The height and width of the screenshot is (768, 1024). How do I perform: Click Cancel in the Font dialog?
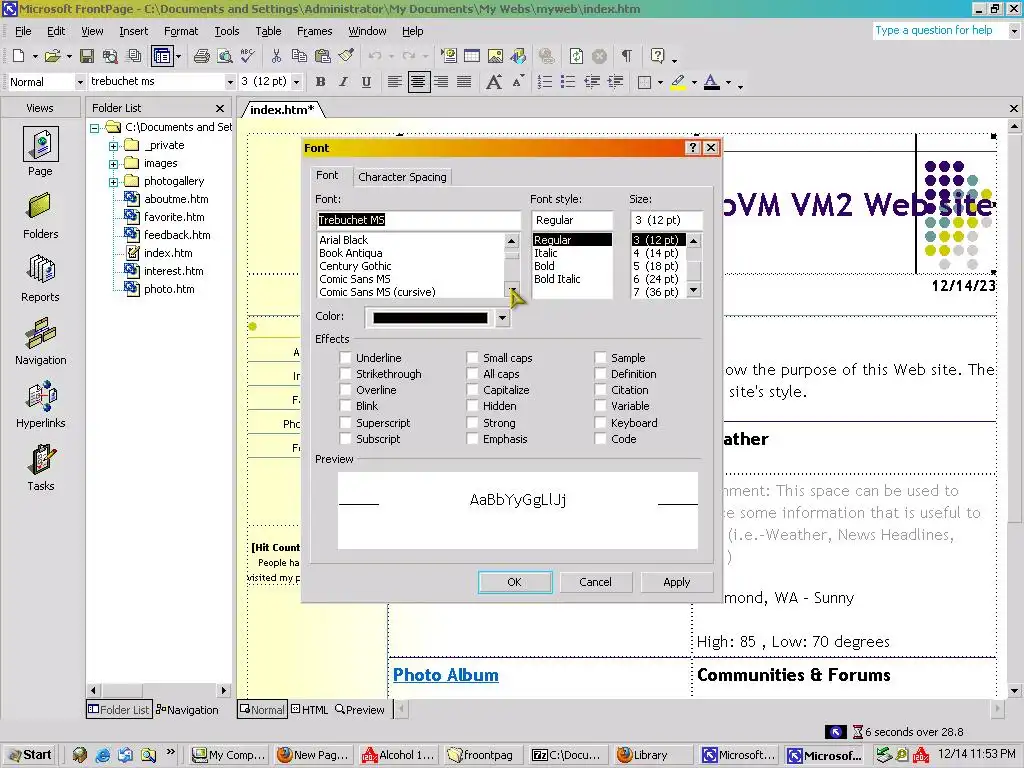click(595, 582)
